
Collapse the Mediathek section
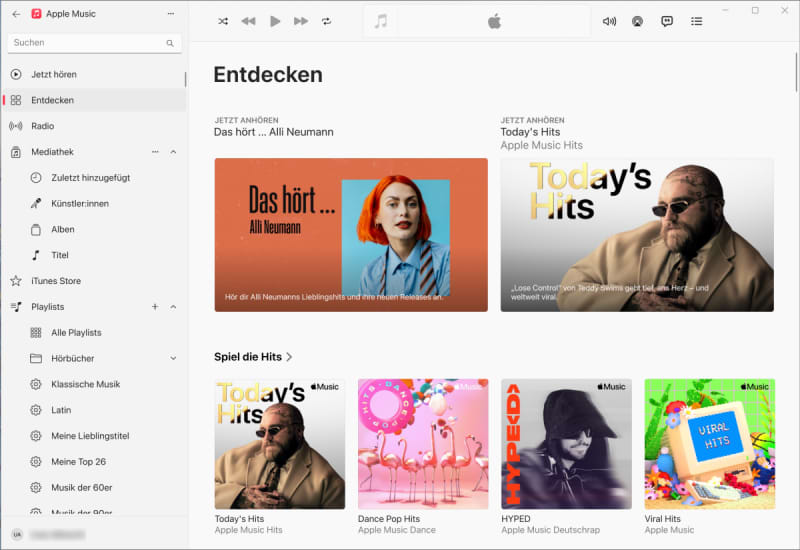[x=173, y=152]
